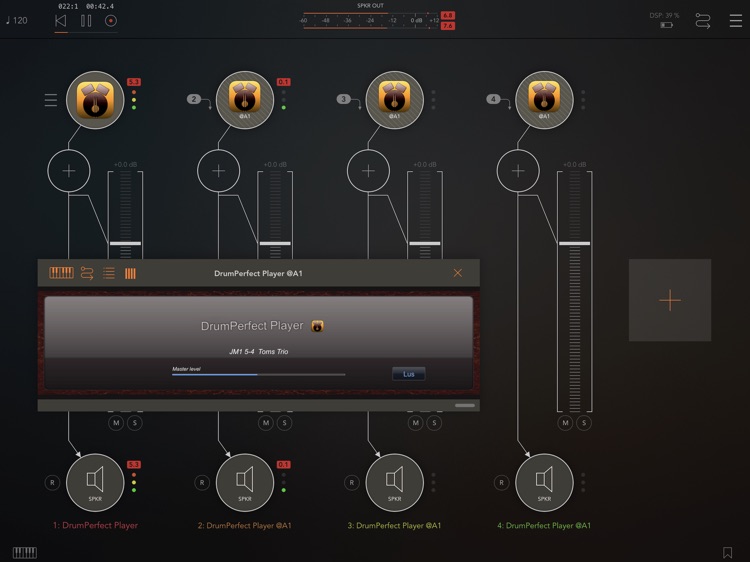
Task: Toggle record arm R on channel 3
Action: click(x=352, y=483)
